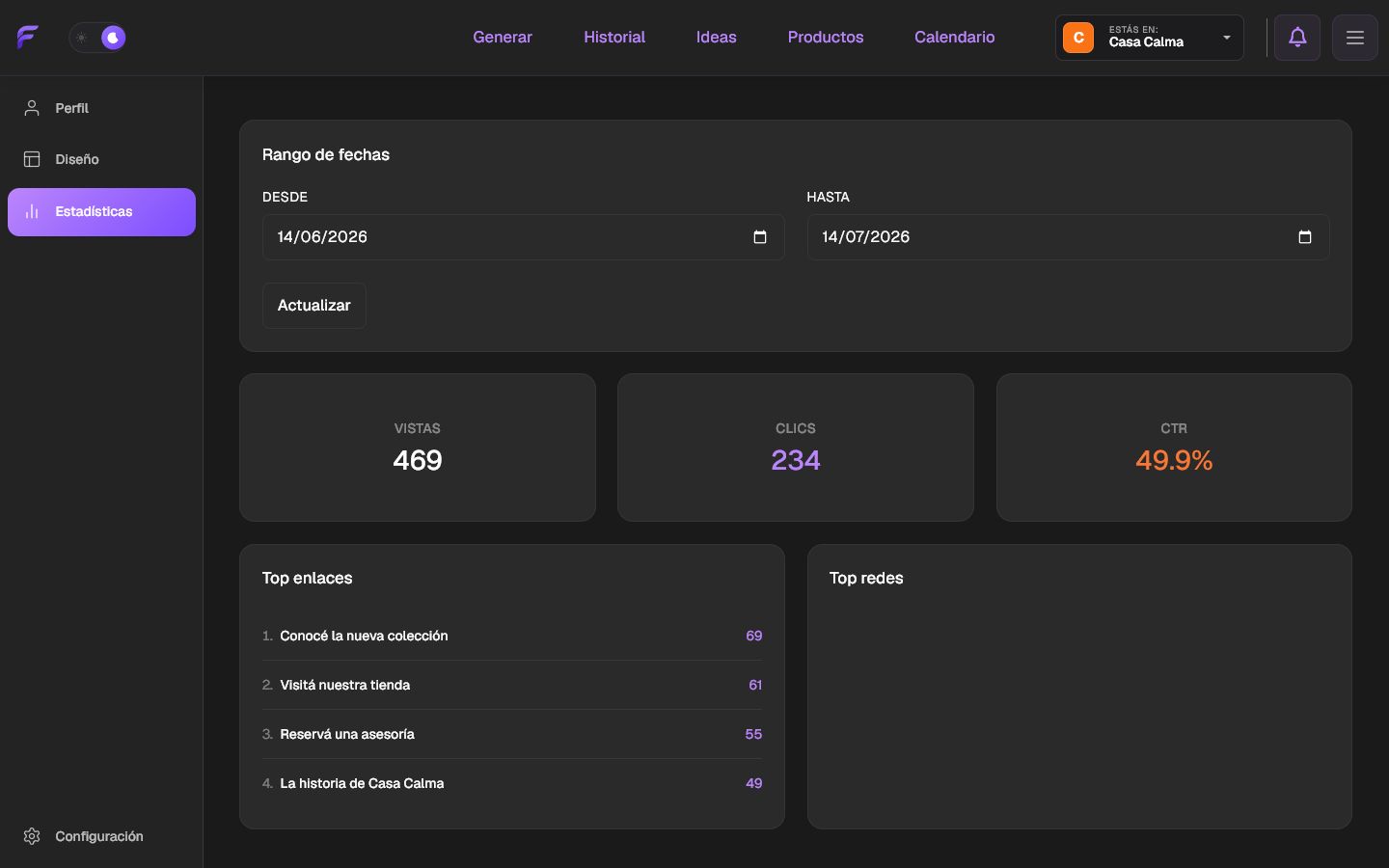Toggle the dark/light theme switch

97,38
